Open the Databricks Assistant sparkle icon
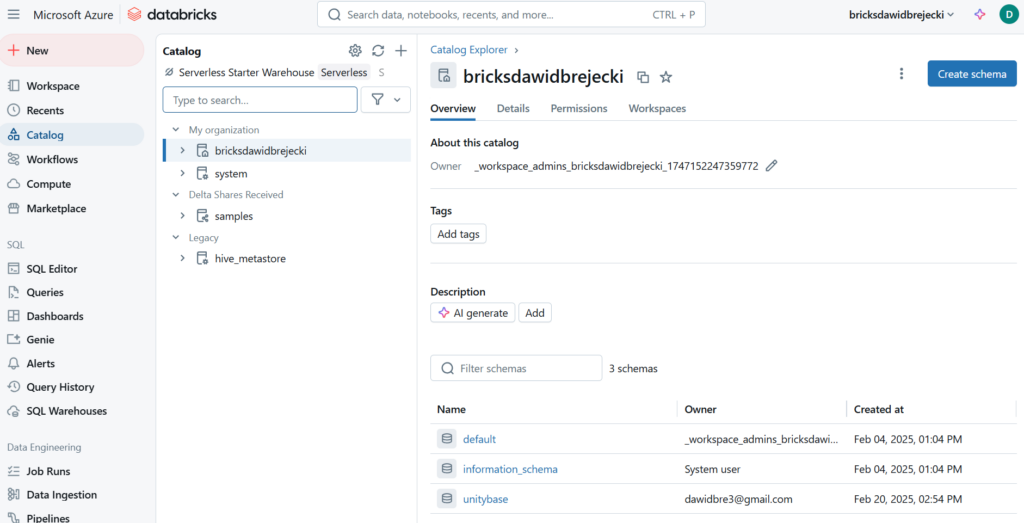This screenshot has height=523, width=1024. 980,14
